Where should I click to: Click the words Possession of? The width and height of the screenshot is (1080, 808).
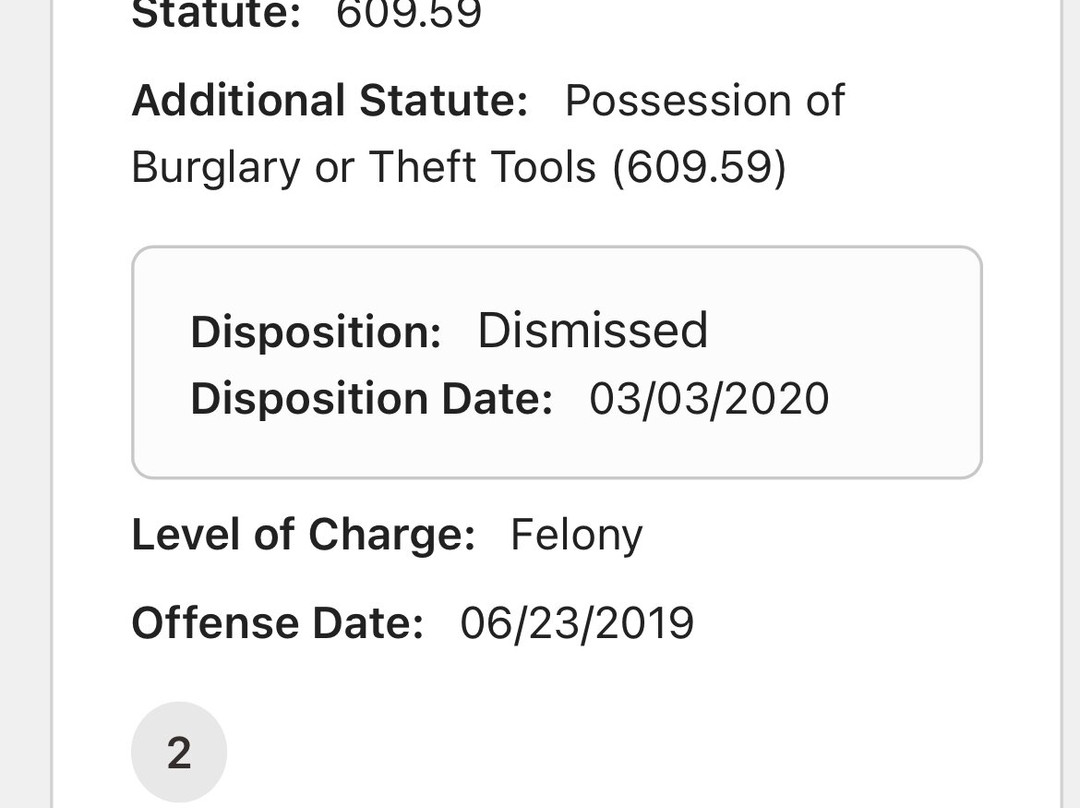click(x=704, y=101)
